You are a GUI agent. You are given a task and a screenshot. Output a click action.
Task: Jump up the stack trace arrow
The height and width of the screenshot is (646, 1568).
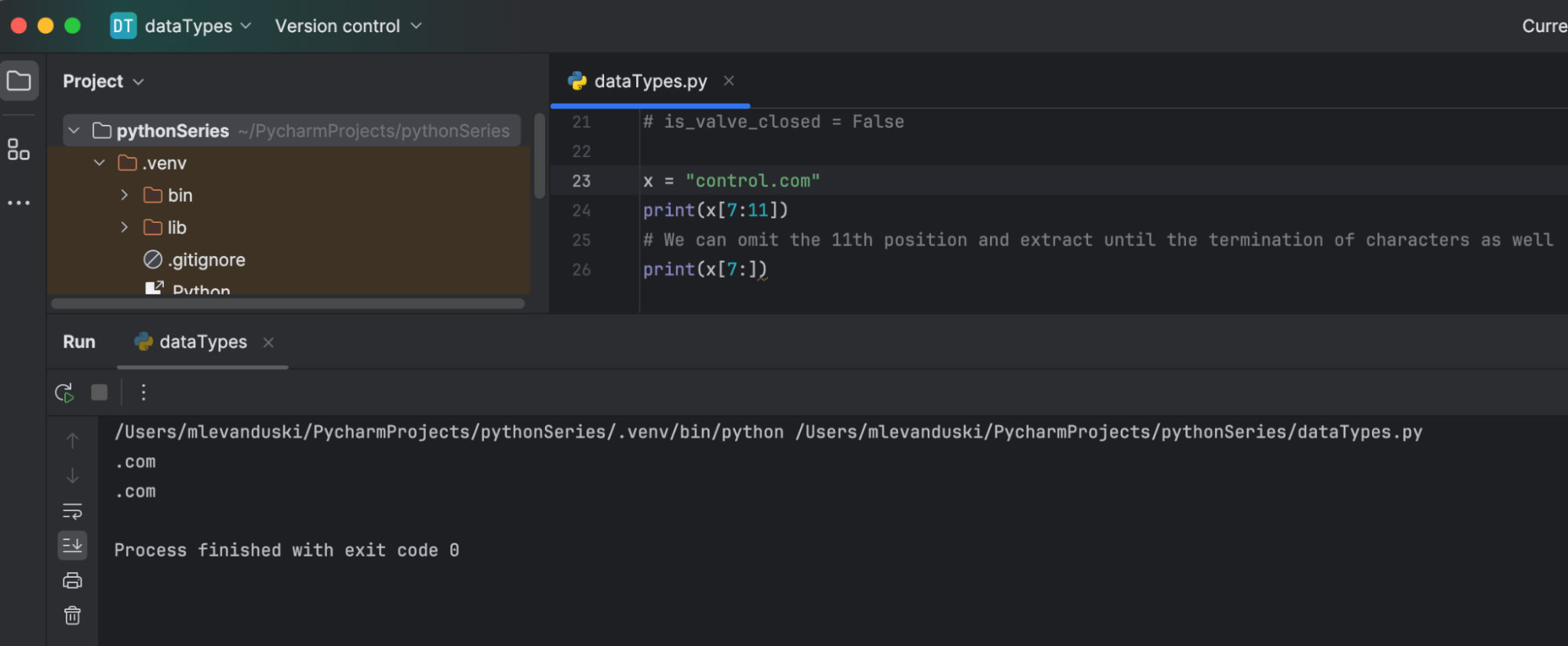(x=72, y=441)
